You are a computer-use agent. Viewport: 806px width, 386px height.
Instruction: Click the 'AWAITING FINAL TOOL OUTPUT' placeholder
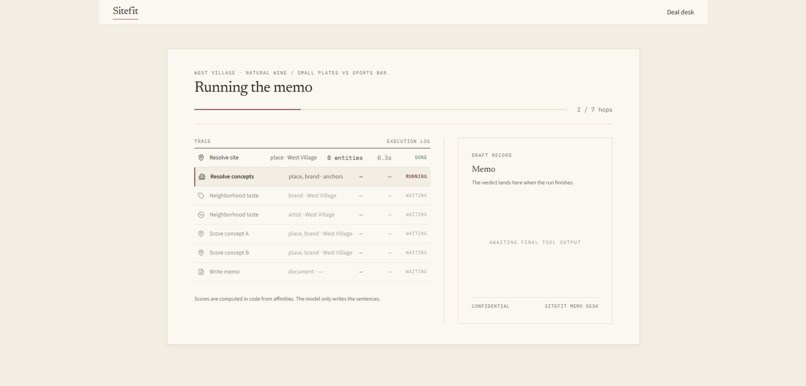(x=535, y=243)
